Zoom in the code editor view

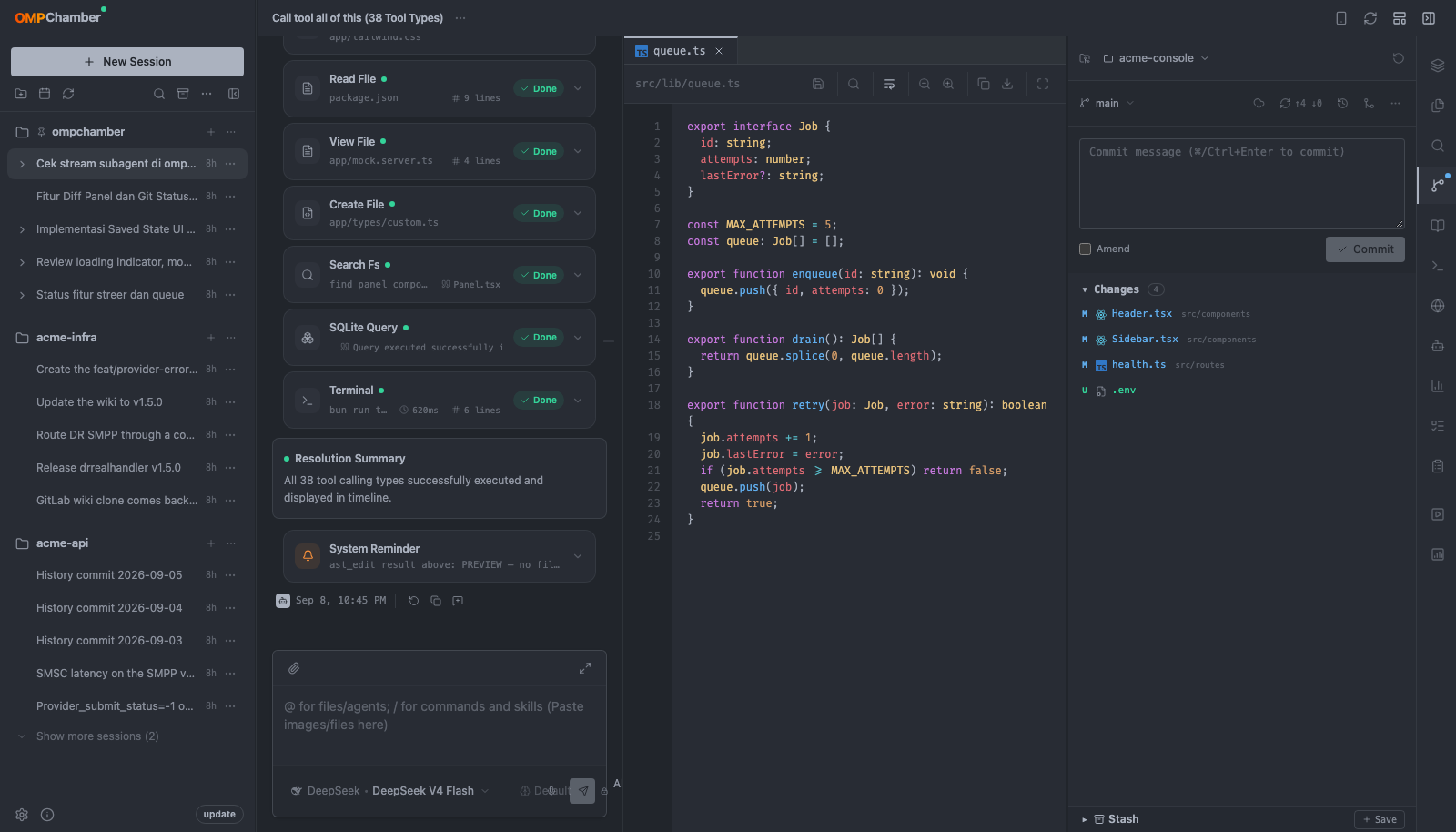click(948, 84)
